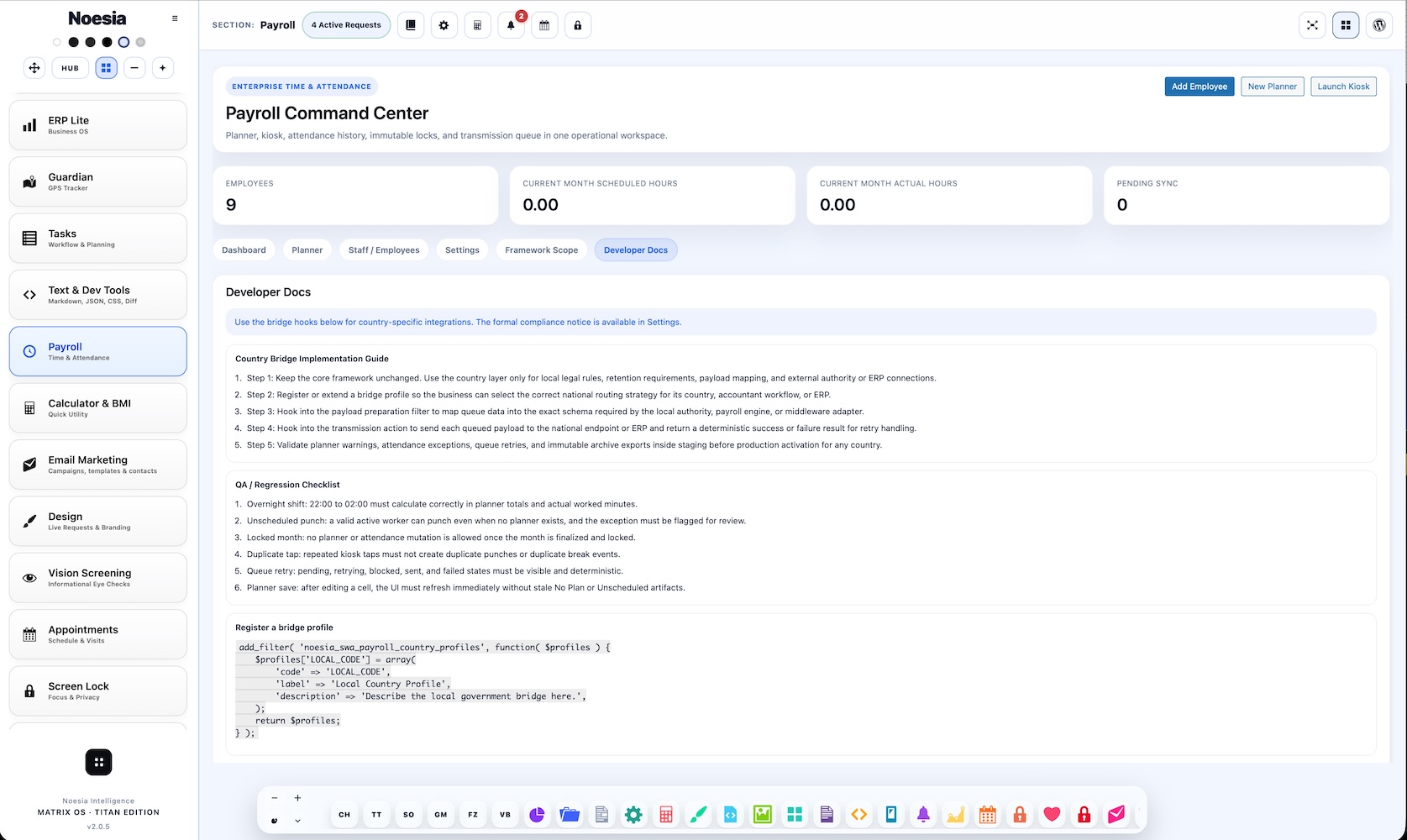Click the lock icon in top toolbar
1407x840 pixels.
[578, 25]
